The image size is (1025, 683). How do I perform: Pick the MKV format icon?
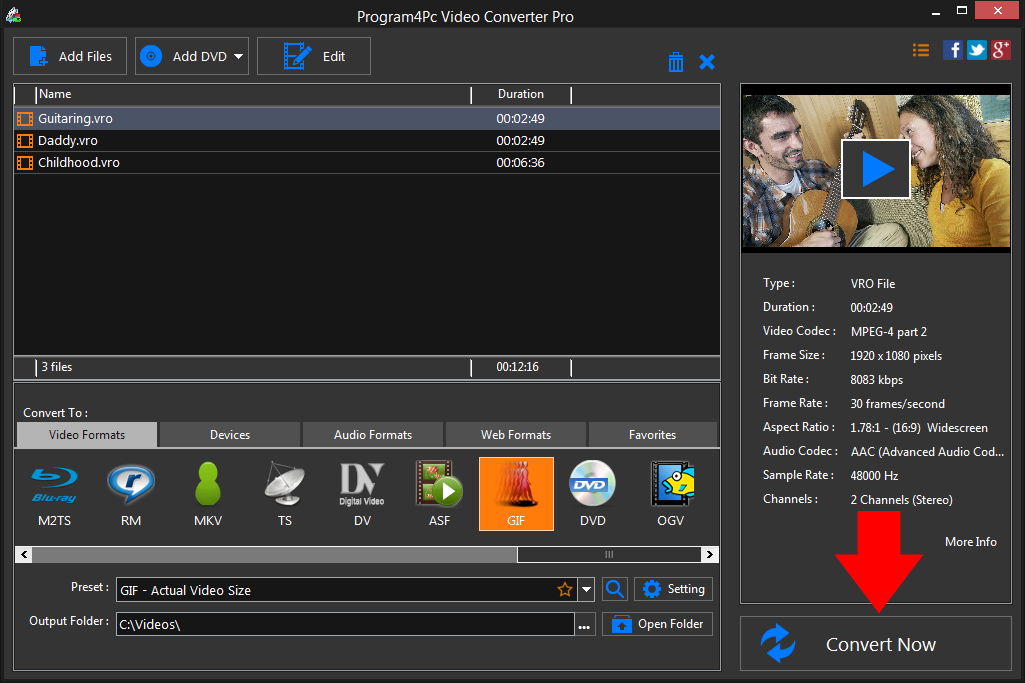pos(208,493)
